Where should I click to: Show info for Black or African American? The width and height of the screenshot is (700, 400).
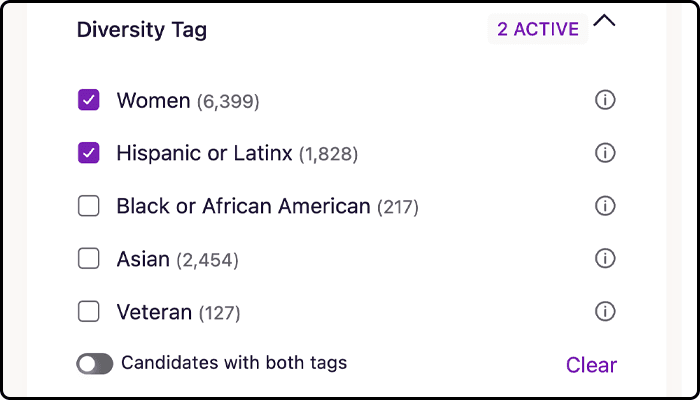point(604,206)
